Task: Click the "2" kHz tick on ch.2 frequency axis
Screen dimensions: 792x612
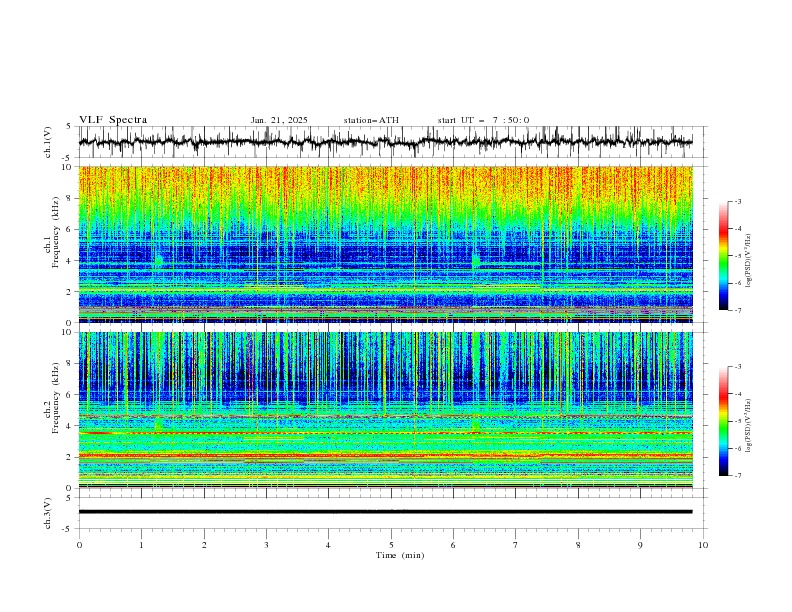Action: [70, 457]
